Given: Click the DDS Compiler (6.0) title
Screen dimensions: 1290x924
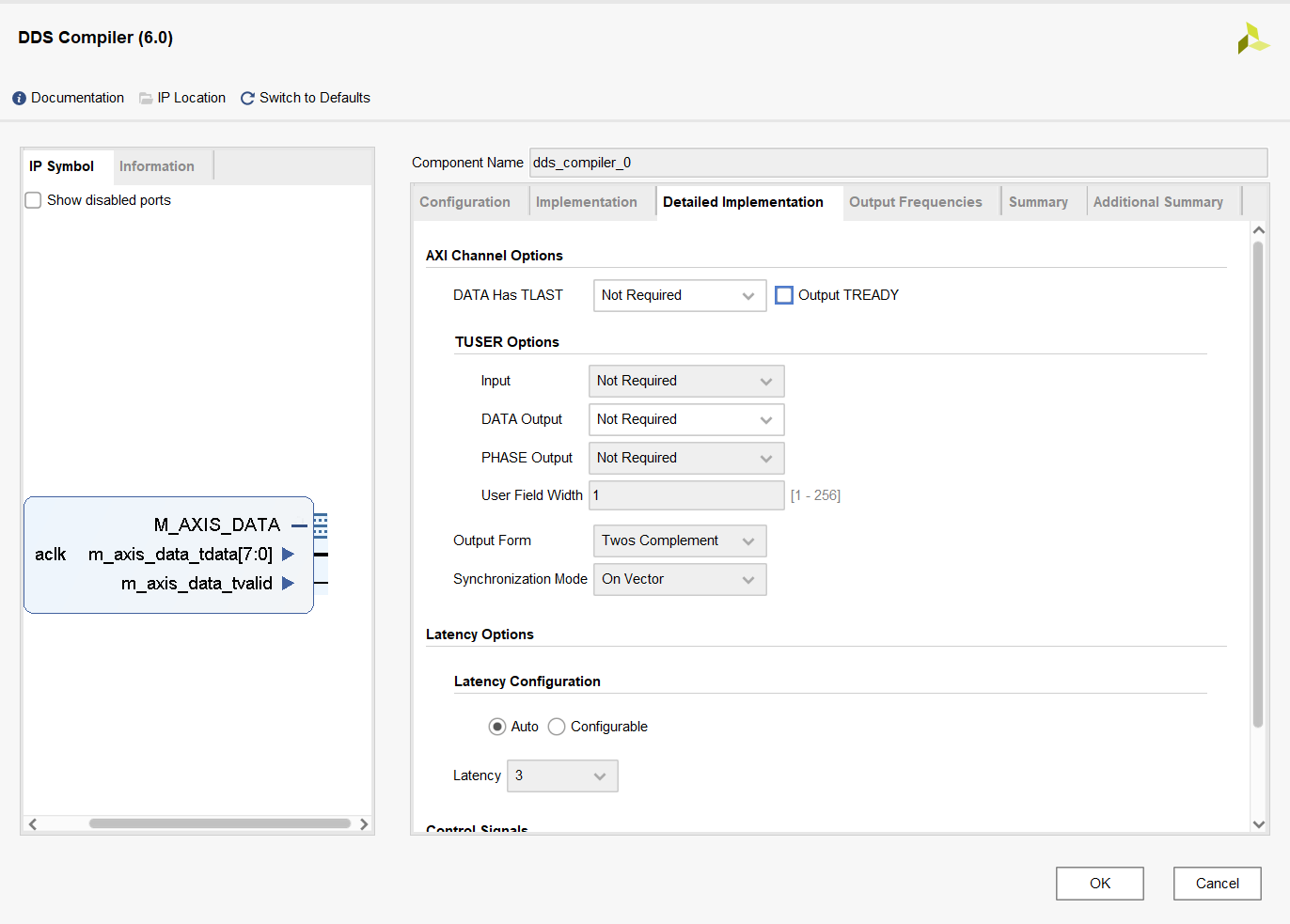Looking at the screenshot, I should tap(96, 38).
